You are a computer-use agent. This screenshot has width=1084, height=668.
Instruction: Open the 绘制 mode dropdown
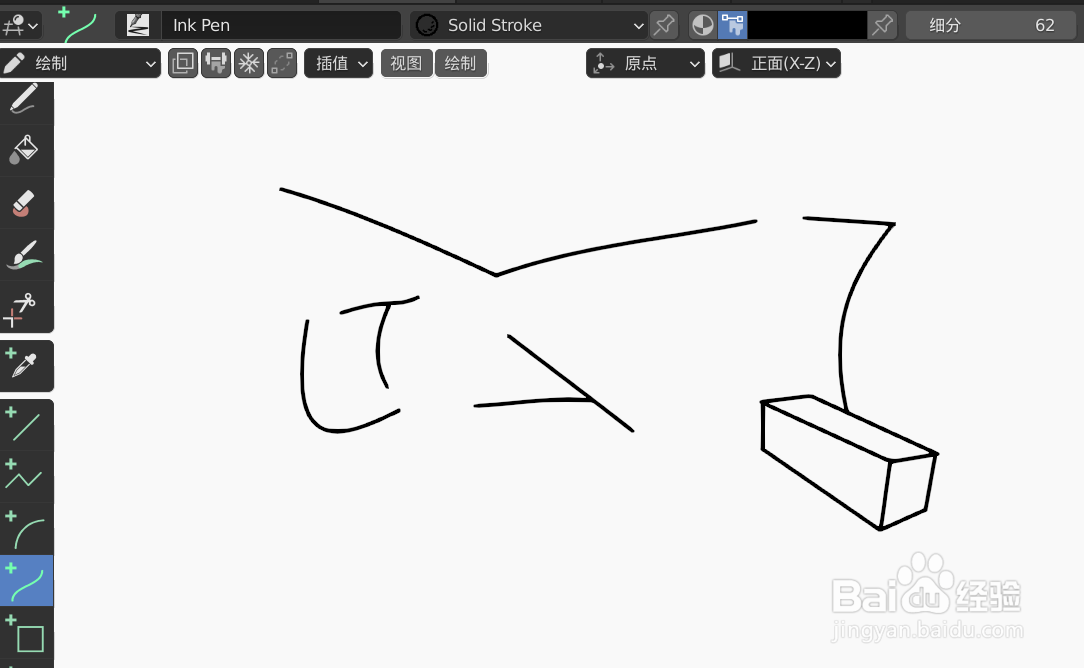tap(80, 63)
